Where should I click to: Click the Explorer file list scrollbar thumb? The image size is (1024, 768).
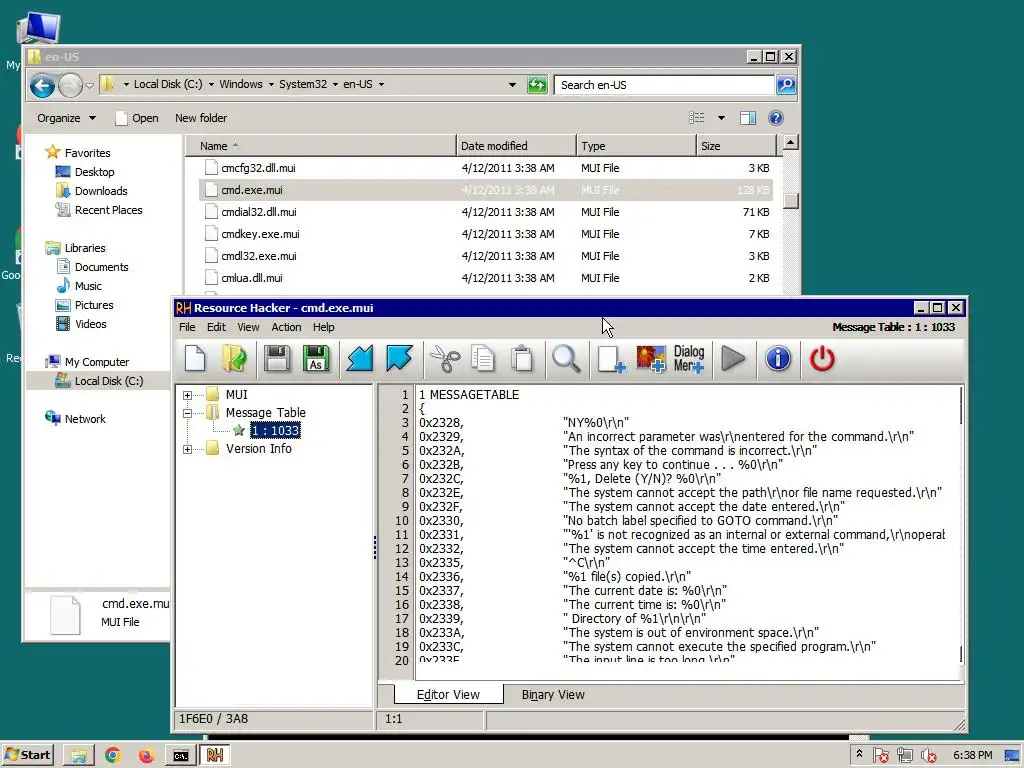coord(790,200)
